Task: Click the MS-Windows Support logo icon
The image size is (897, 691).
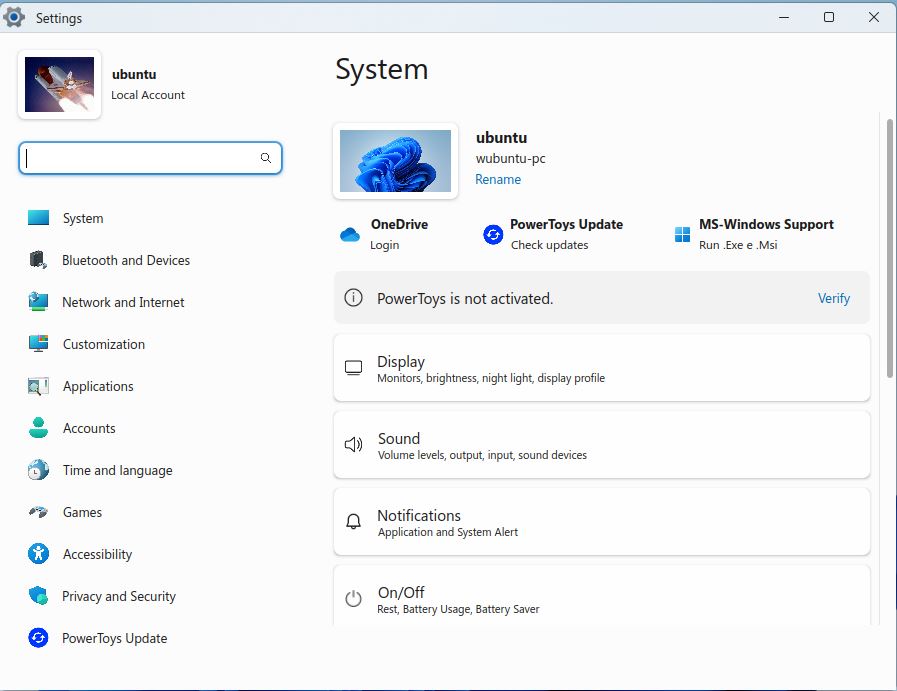Action: [x=682, y=235]
